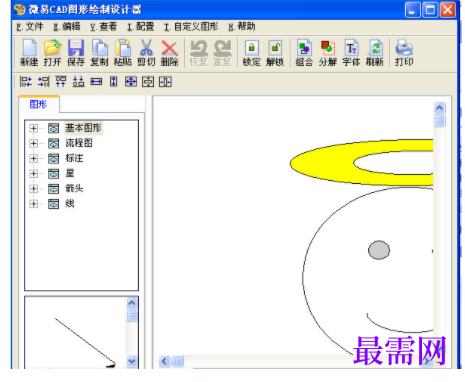Screen dimensions: 465x382
Task: Select 流程图 category label
Action: (x=79, y=143)
